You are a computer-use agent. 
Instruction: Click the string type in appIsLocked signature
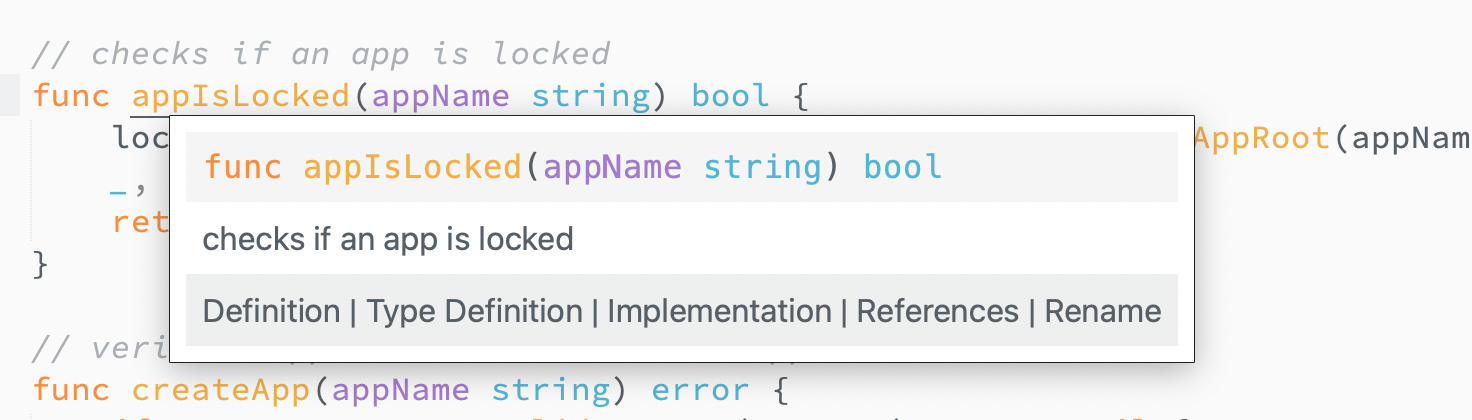coord(590,96)
